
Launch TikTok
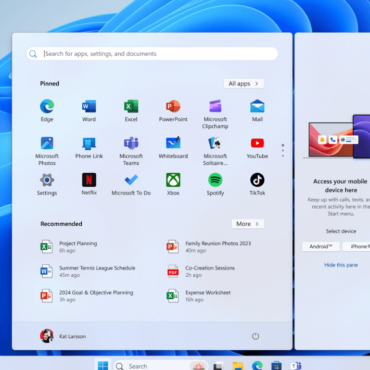[x=257, y=184]
